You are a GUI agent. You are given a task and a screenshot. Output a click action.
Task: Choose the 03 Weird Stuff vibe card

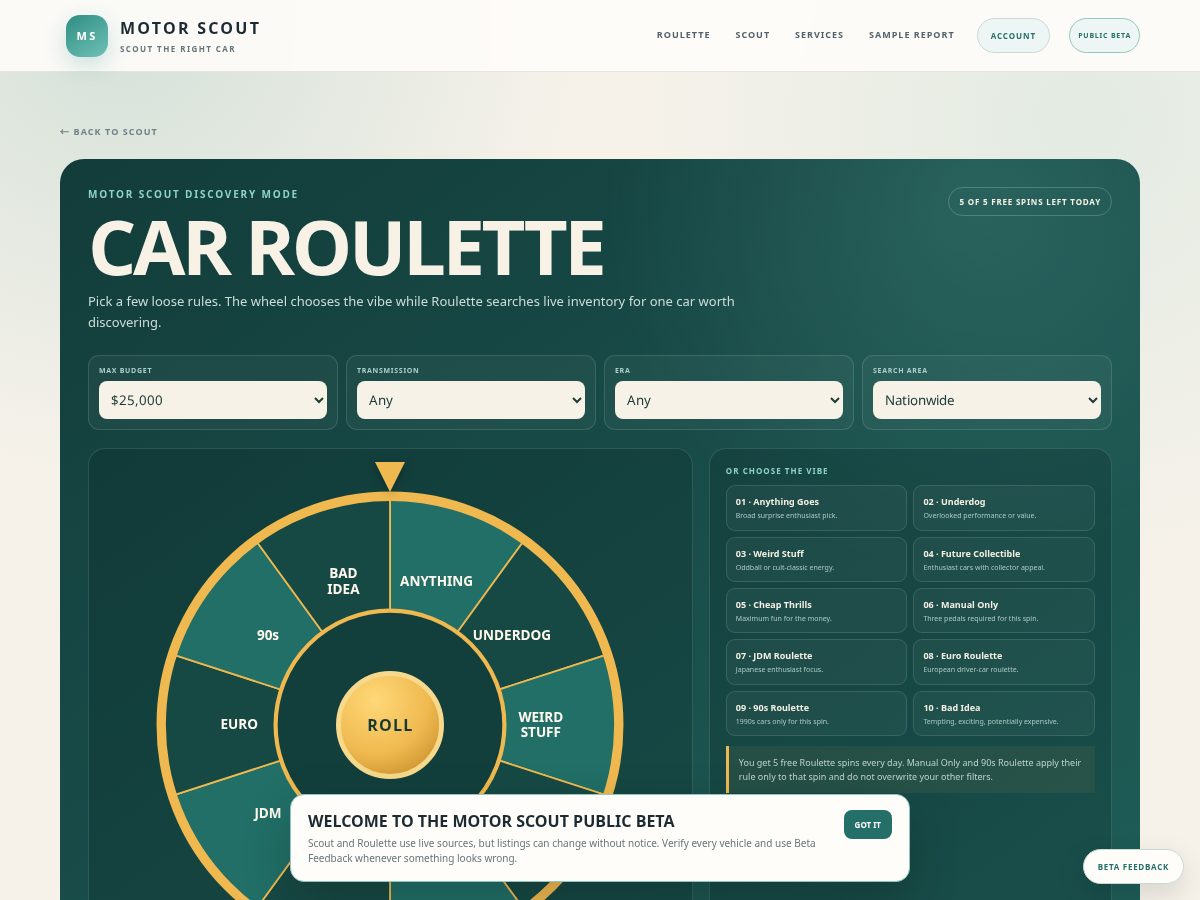click(x=816, y=560)
